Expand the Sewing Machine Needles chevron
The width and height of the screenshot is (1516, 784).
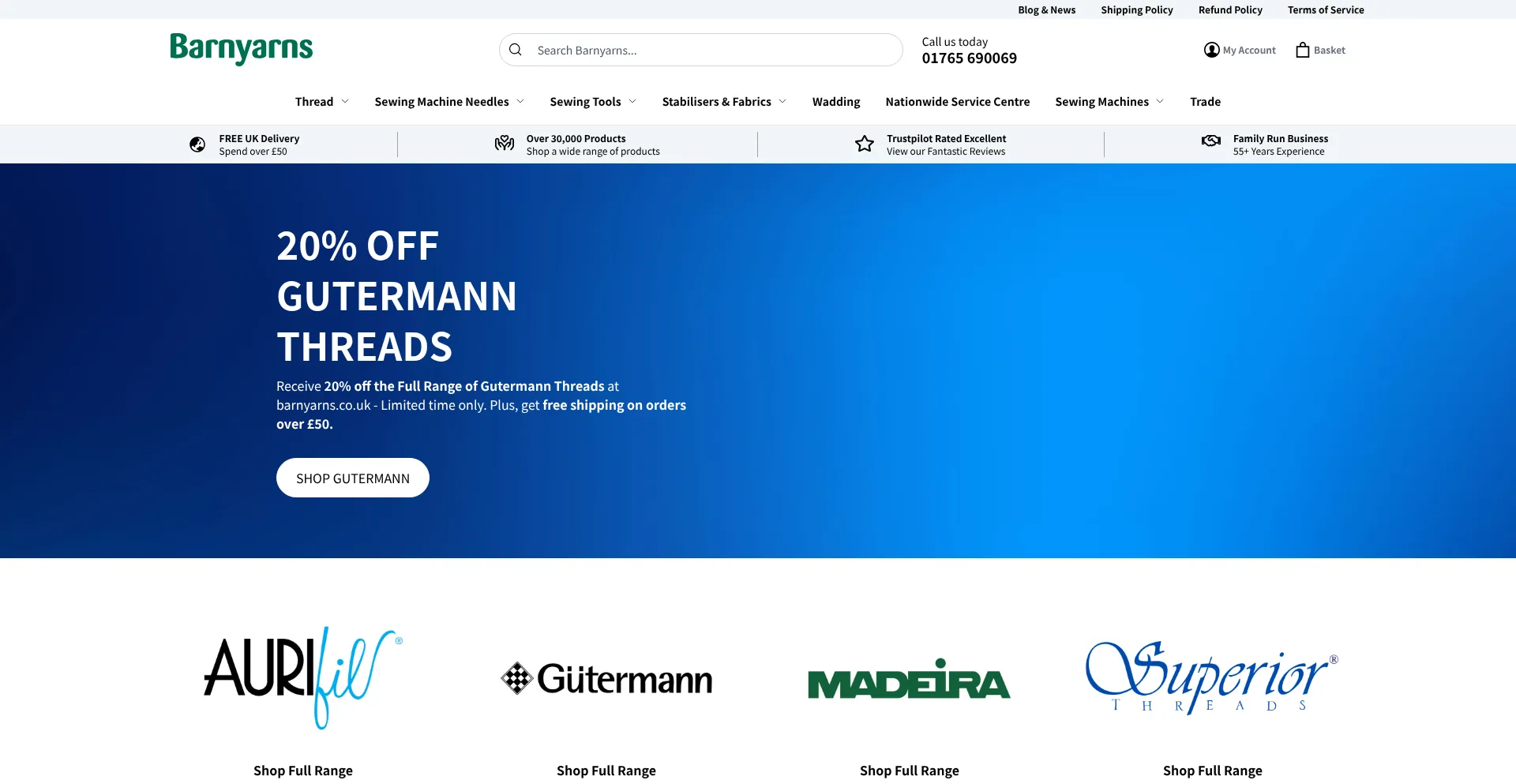pos(520,101)
